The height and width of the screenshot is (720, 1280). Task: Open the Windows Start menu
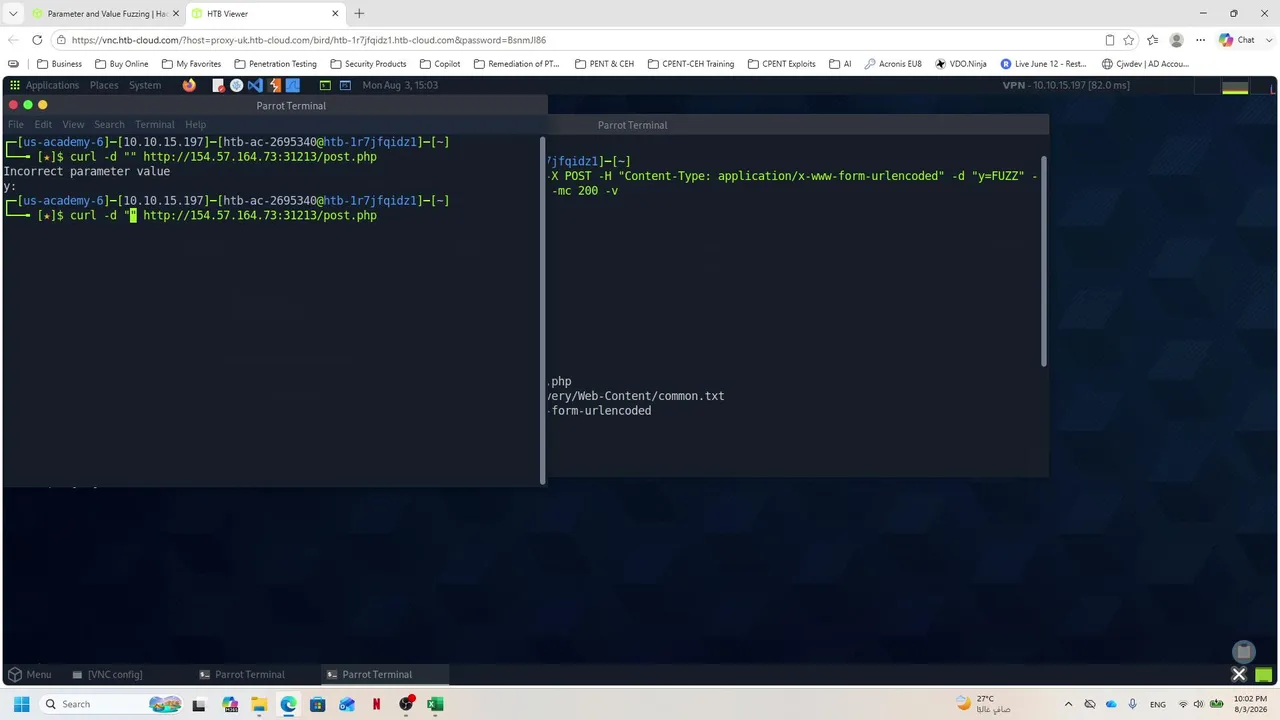[21, 704]
